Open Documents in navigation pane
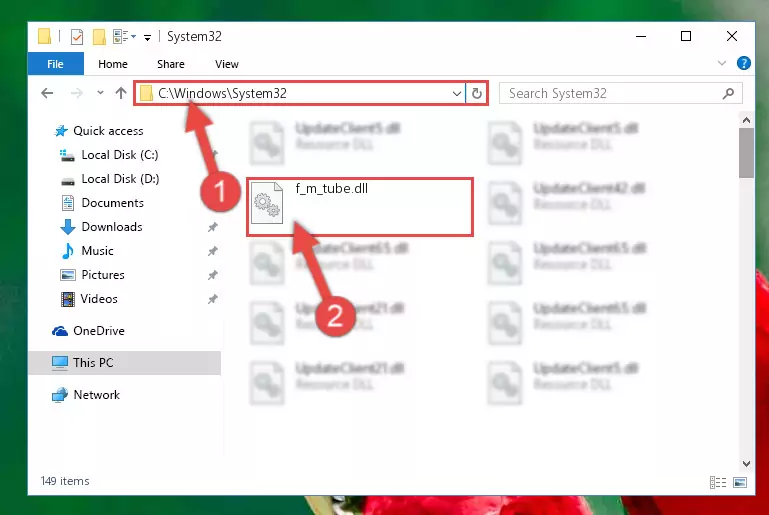 pos(112,203)
